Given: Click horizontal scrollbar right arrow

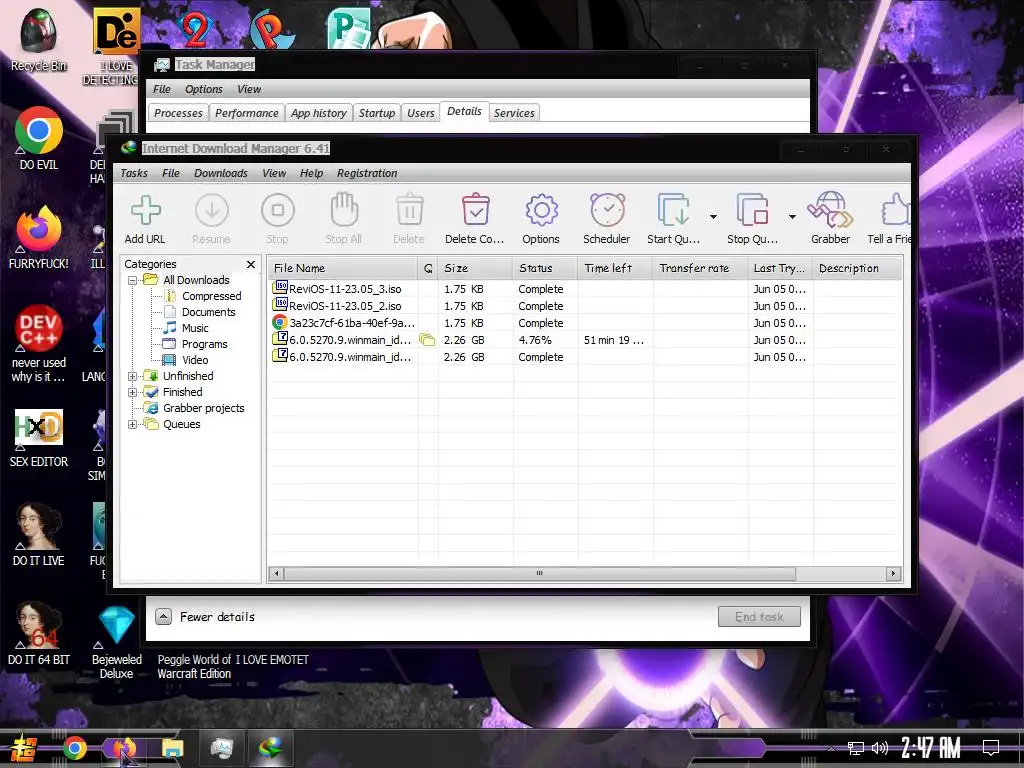Looking at the screenshot, I should [893, 573].
